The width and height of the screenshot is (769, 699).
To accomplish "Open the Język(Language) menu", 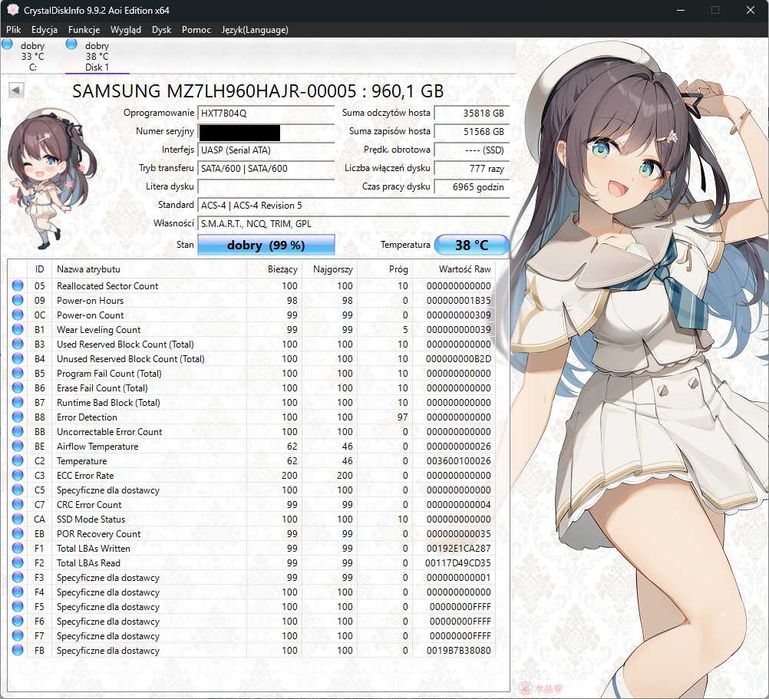I will pyautogui.click(x=255, y=29).
